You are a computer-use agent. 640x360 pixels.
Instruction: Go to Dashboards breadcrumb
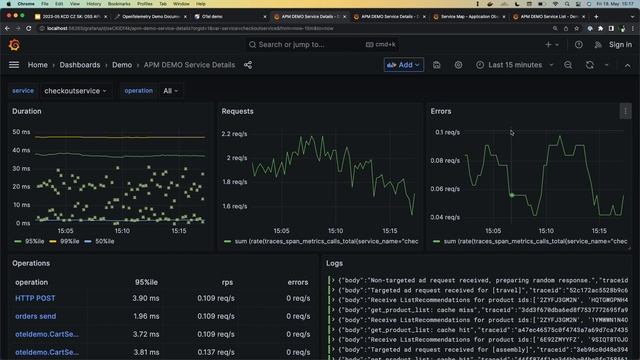(80, 65)
